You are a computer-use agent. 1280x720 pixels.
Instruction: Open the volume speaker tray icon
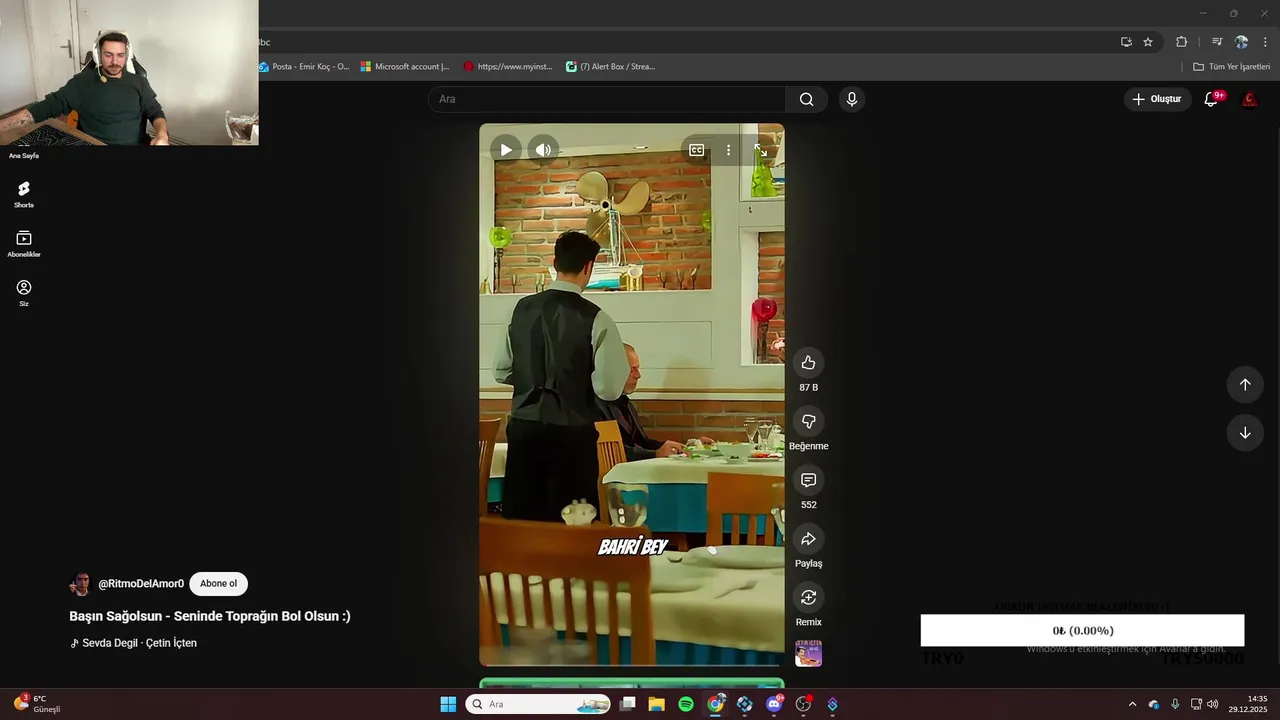pos(1213,704)
